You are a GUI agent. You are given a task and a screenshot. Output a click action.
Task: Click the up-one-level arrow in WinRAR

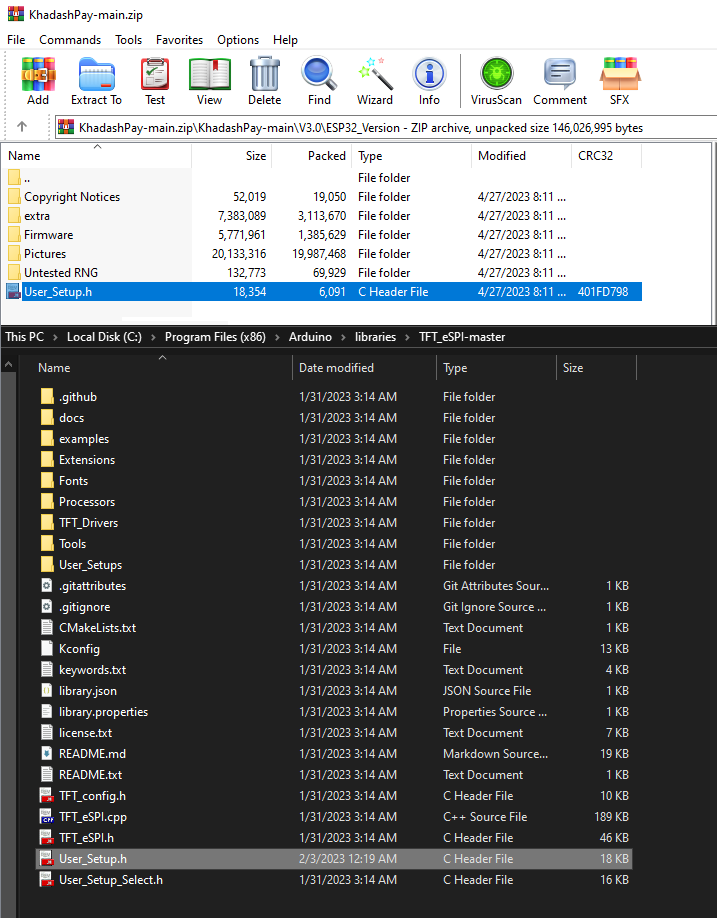[22, 126]
